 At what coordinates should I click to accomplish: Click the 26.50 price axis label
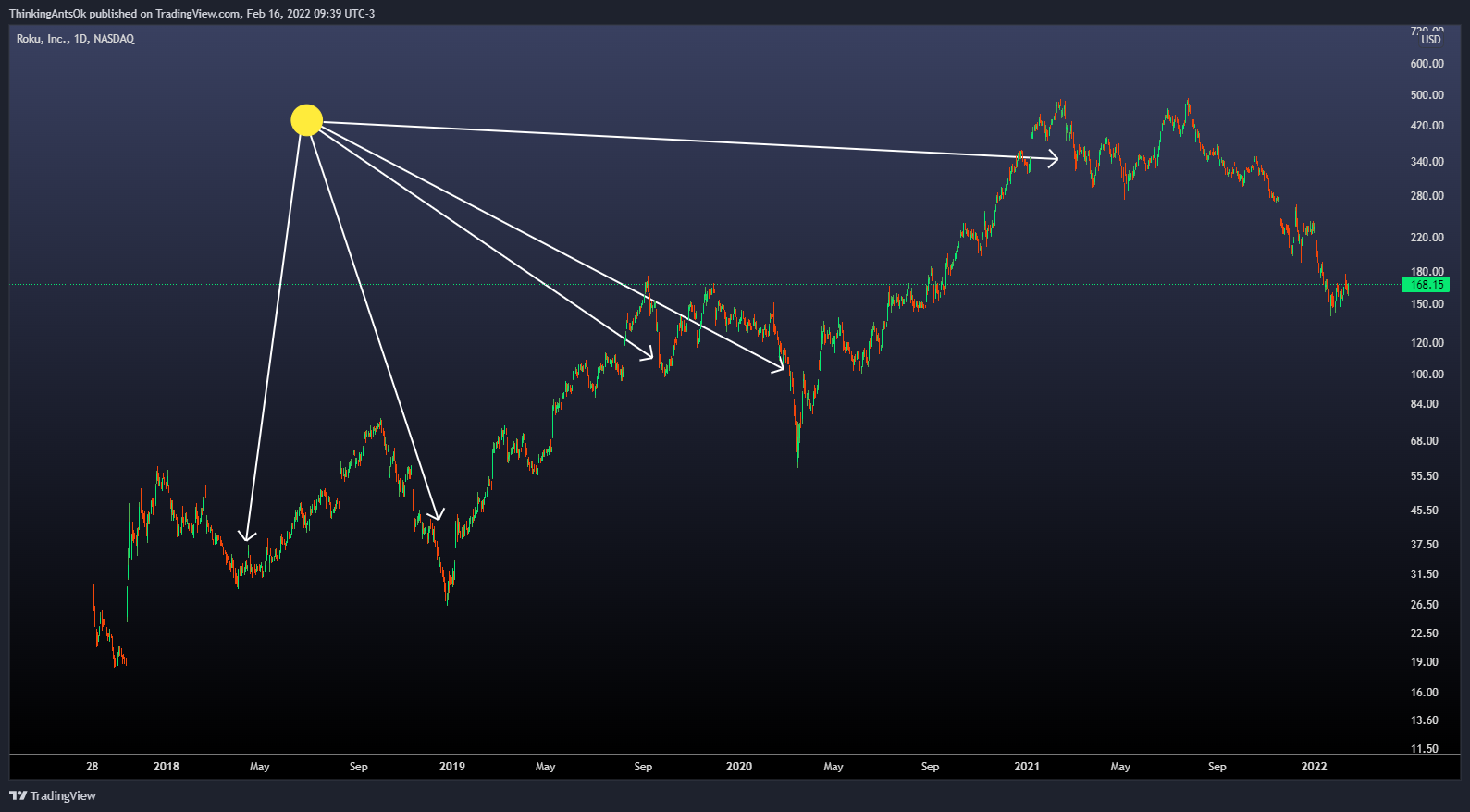coord(1425,605)
